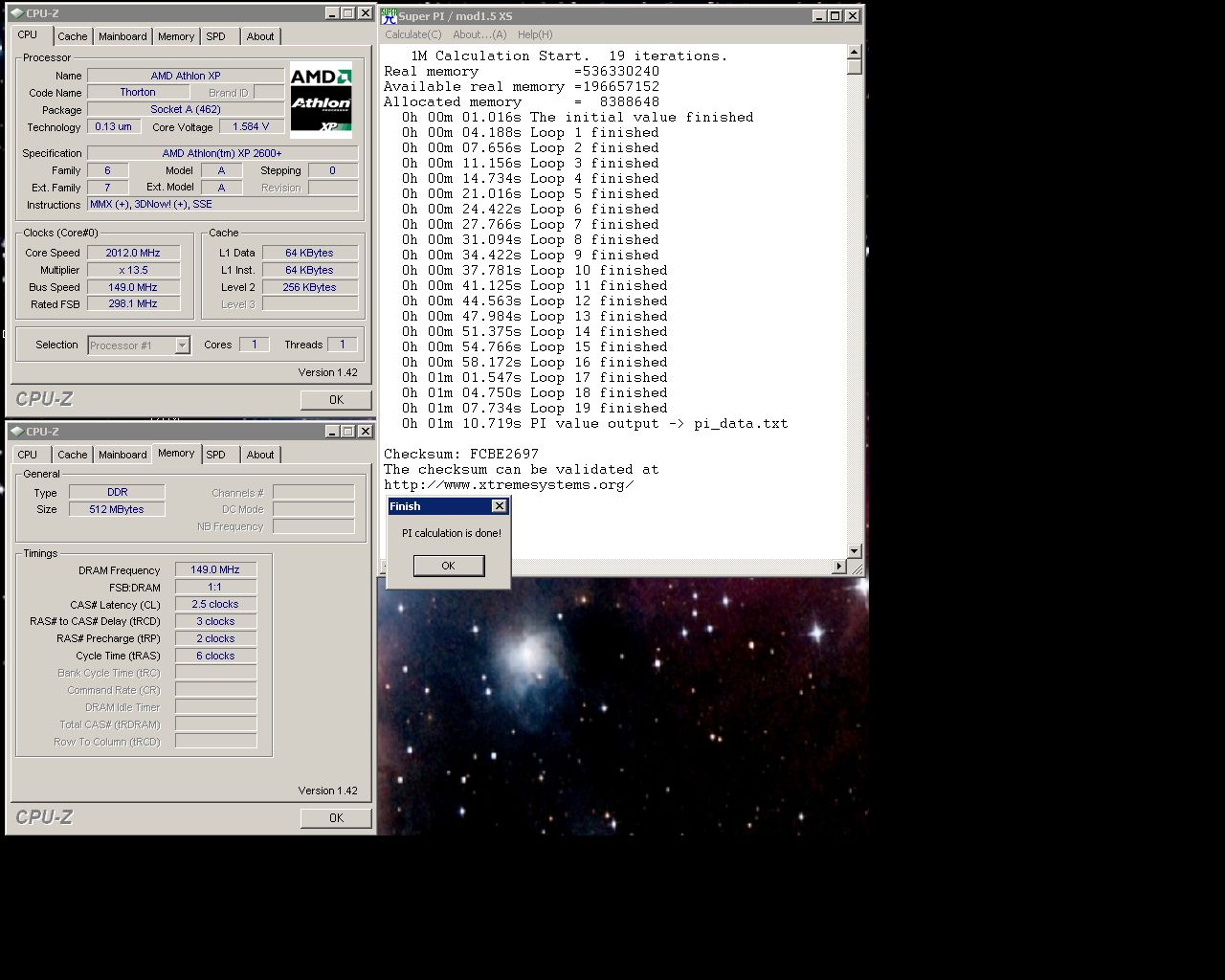The width and height of the screenshot is (1225, 980).
Task: Open the Cache tab in top CPU-Z window
Action: click(x=72, y=36)
